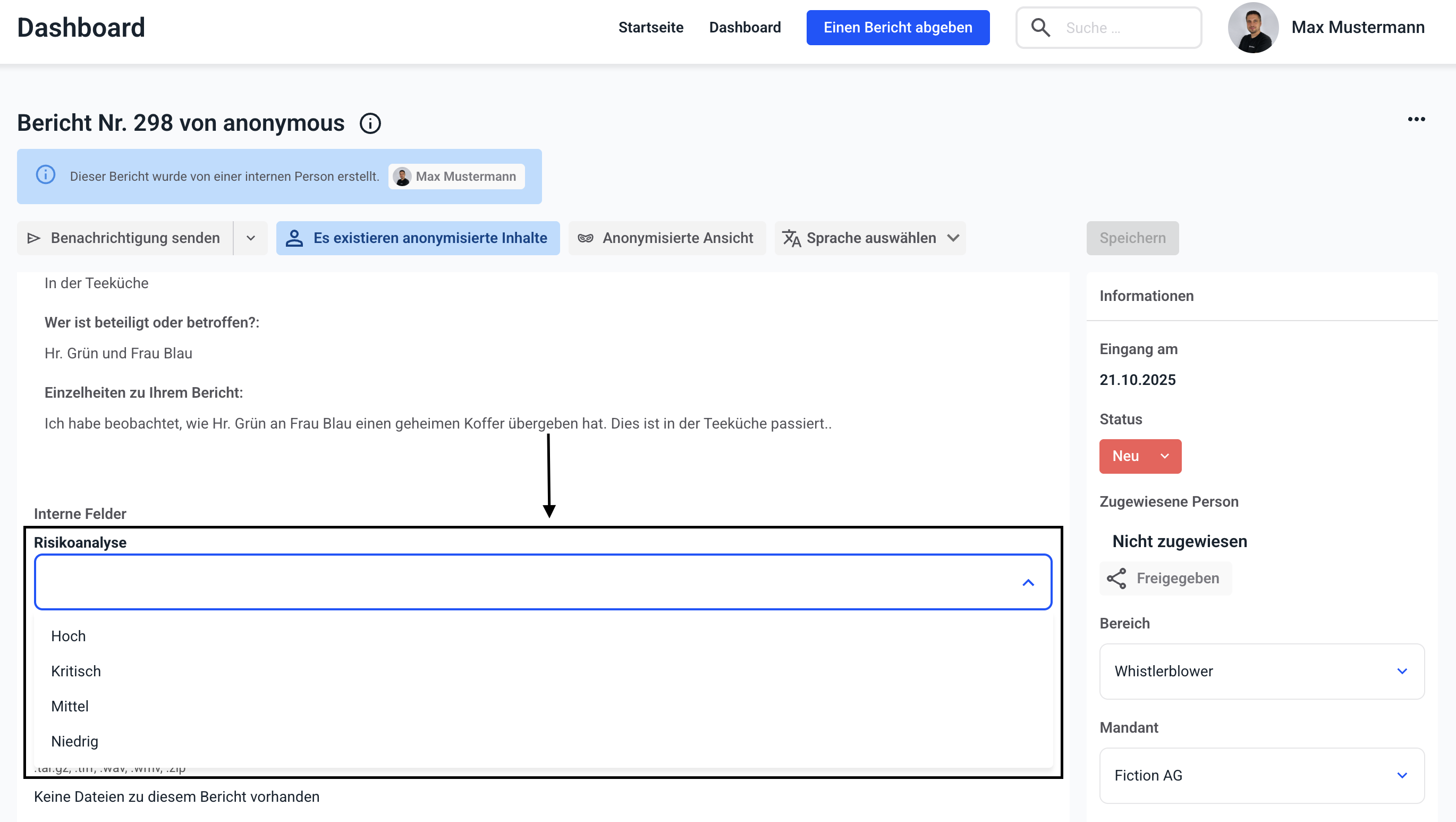This screenshot has width=1456, height=822.
Task: Expand the Benachrichtigung senden arrow dropdown
Action: pyautogui.click(x=250, y=238)
